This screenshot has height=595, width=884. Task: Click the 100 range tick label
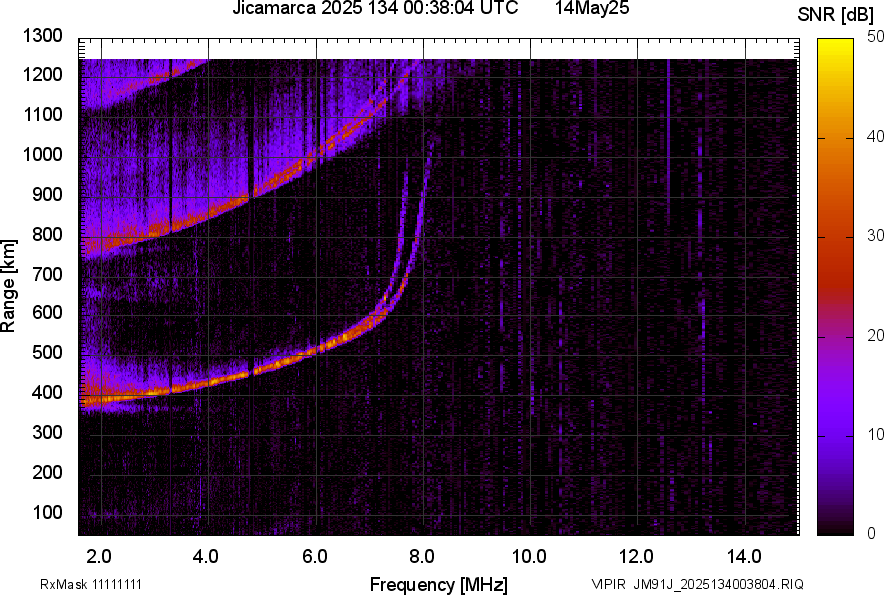[48, 512]
